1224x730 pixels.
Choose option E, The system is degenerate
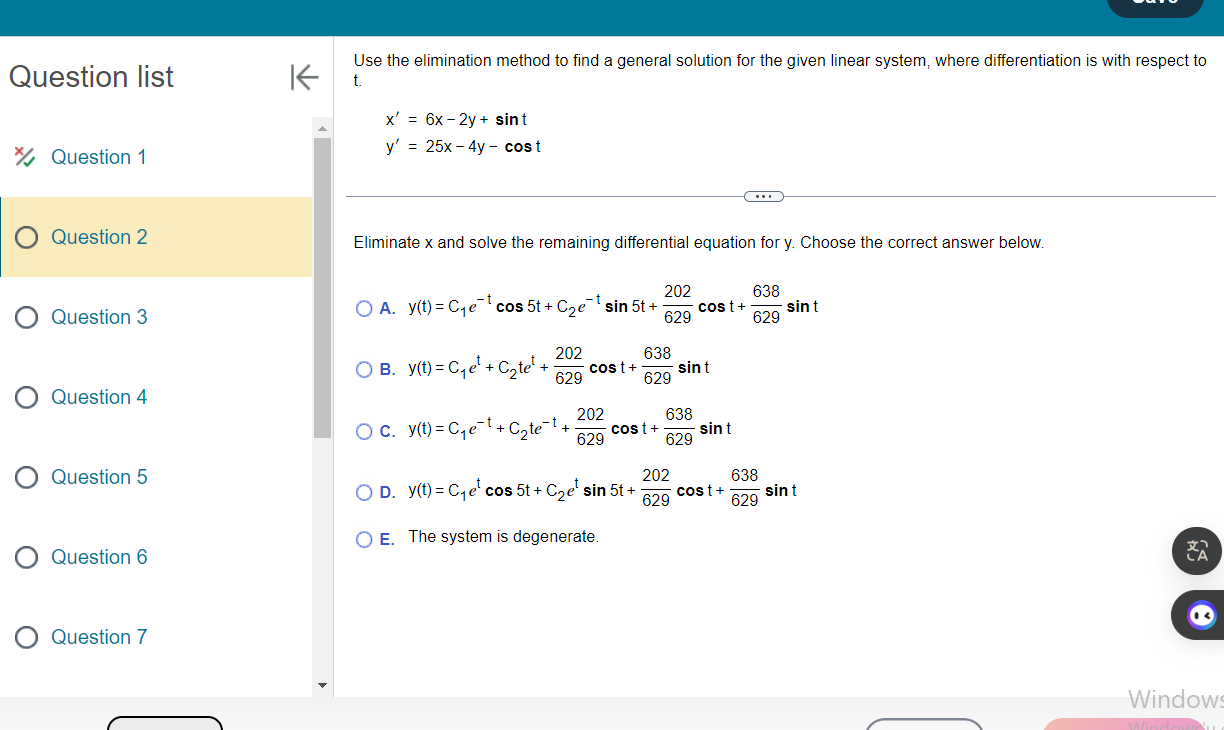tap(365, 539)
